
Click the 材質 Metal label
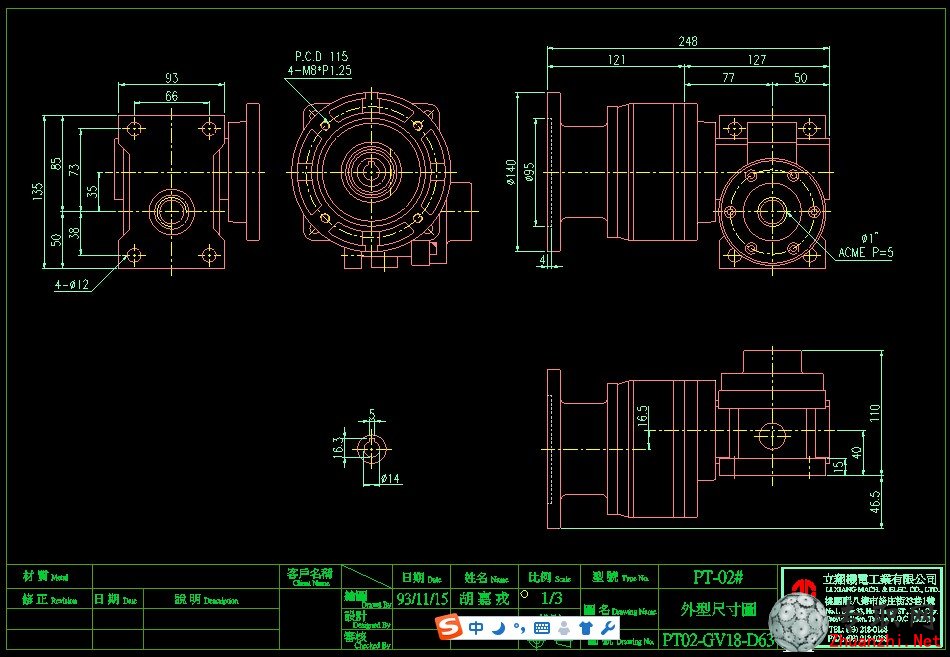pyautogui.click(x=45, y=576)
